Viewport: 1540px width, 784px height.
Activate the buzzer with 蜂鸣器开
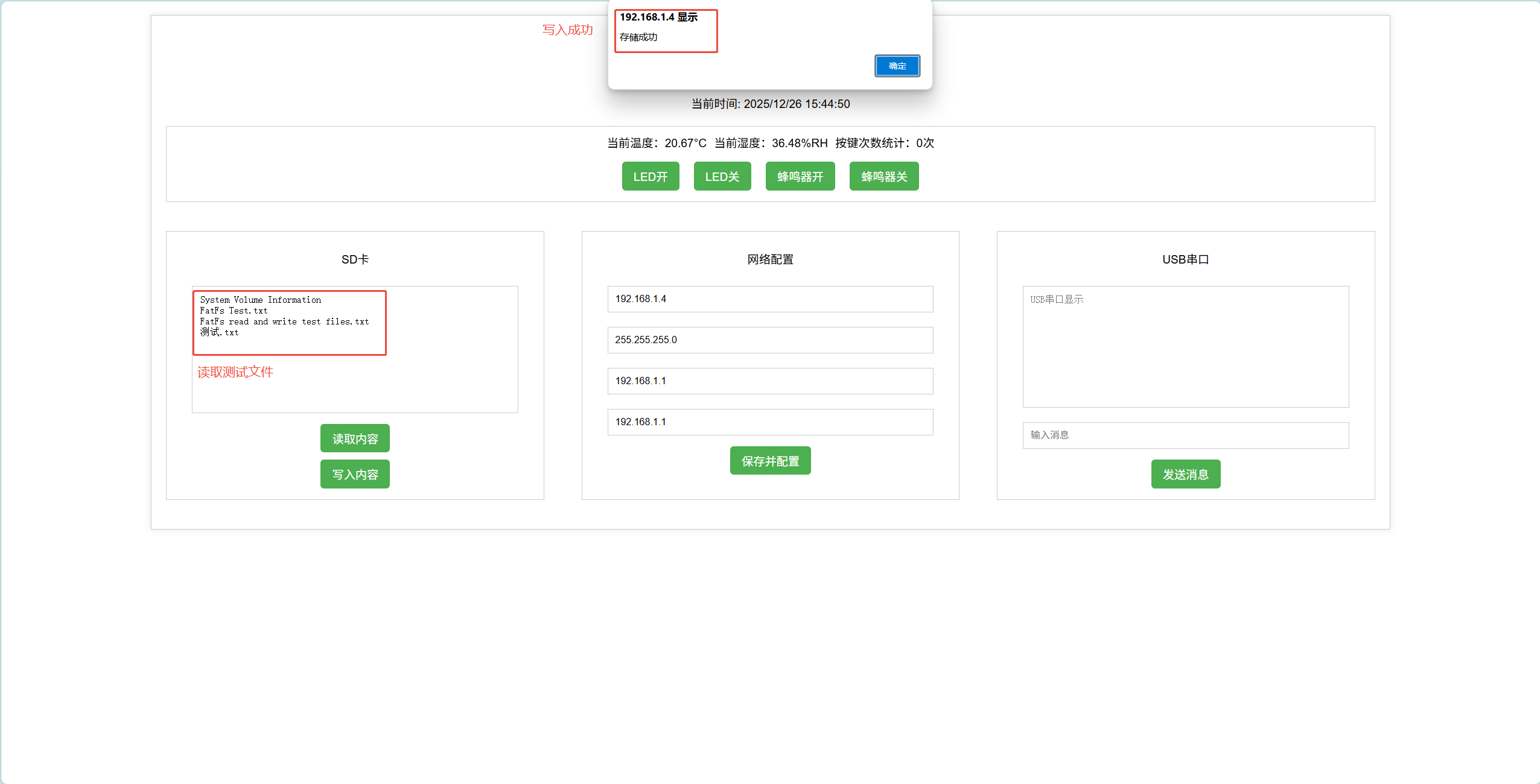(800, 176)
